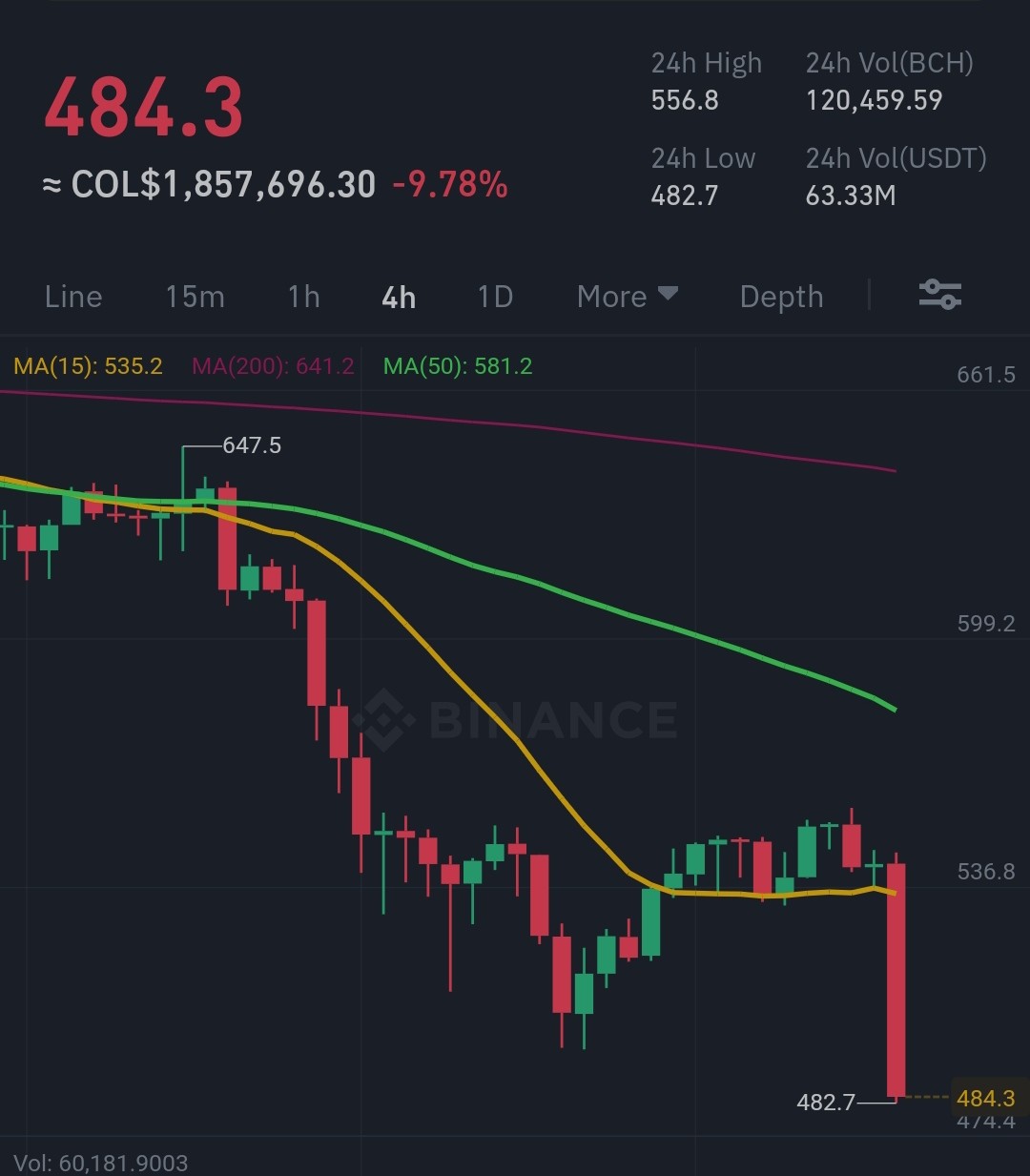The height and width of the screenshot is (1176, 1030).
Task: Tap the Binance watermark logo on chart
Action: [515, 720]
